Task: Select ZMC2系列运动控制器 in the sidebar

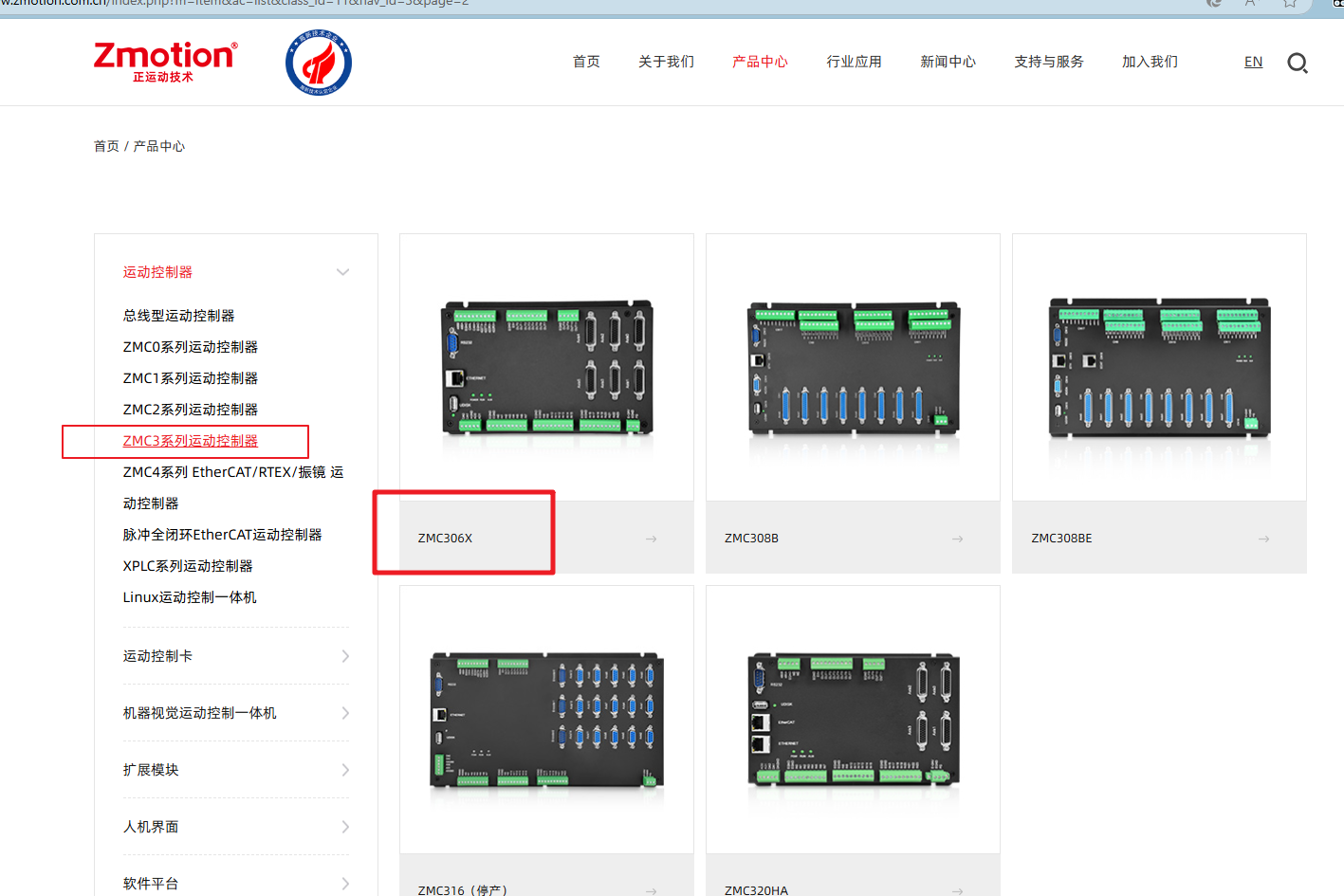Action: pyautogui.click(x=191, y=410)
